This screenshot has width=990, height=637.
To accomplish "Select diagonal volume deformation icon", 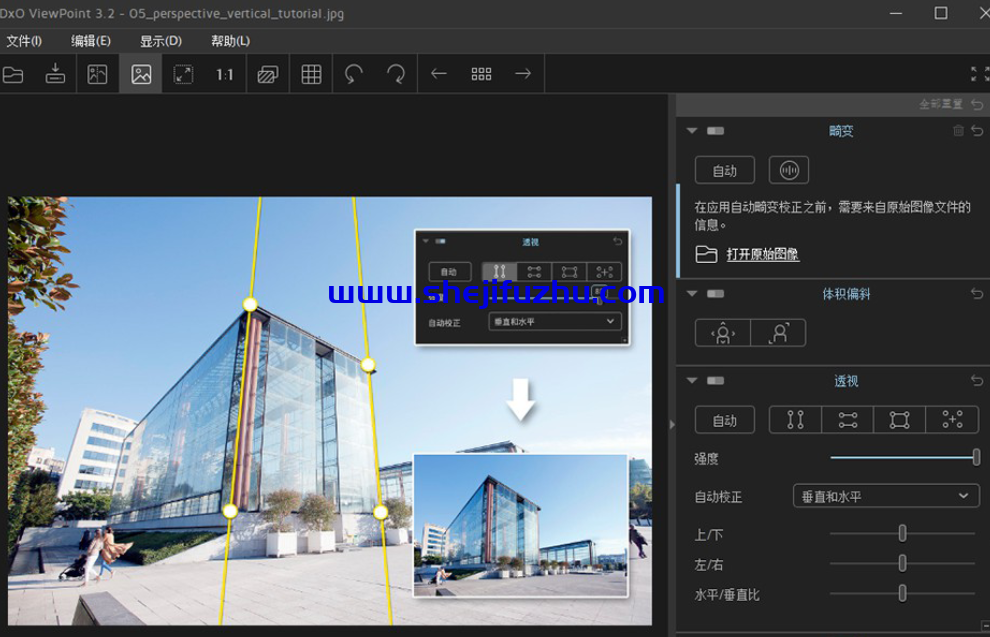I will click(778, 333).
